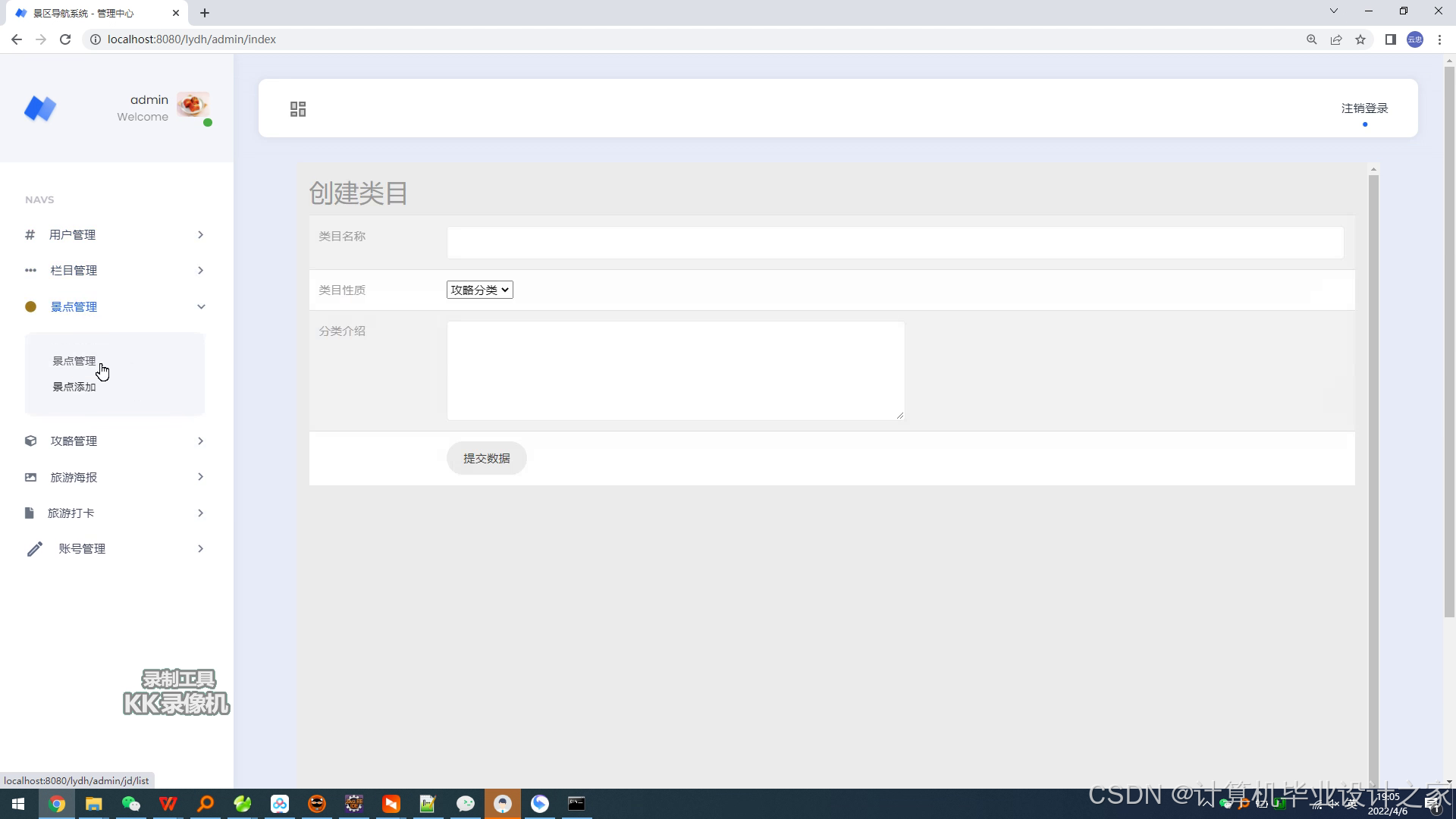Open WeChat from the taskbar

pos(131,804)
